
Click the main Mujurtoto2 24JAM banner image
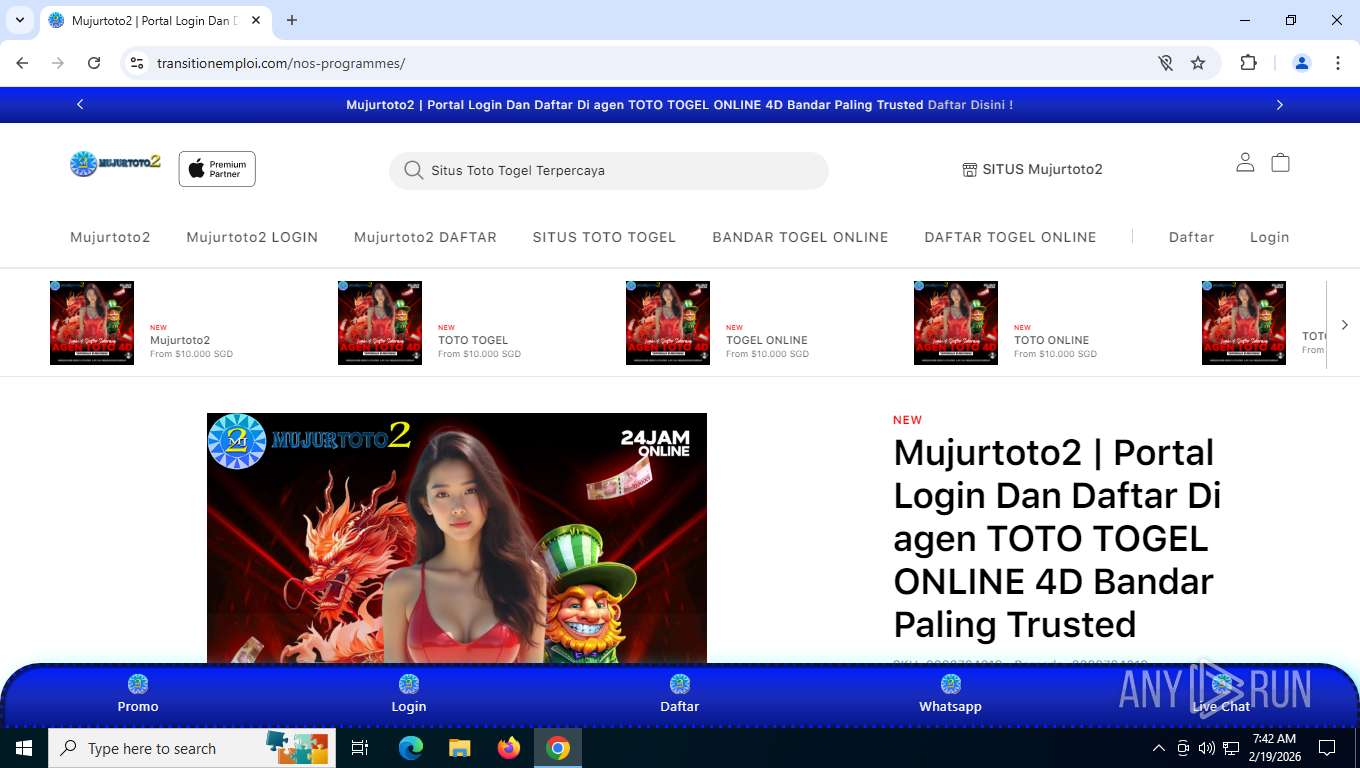pos(457,538)
